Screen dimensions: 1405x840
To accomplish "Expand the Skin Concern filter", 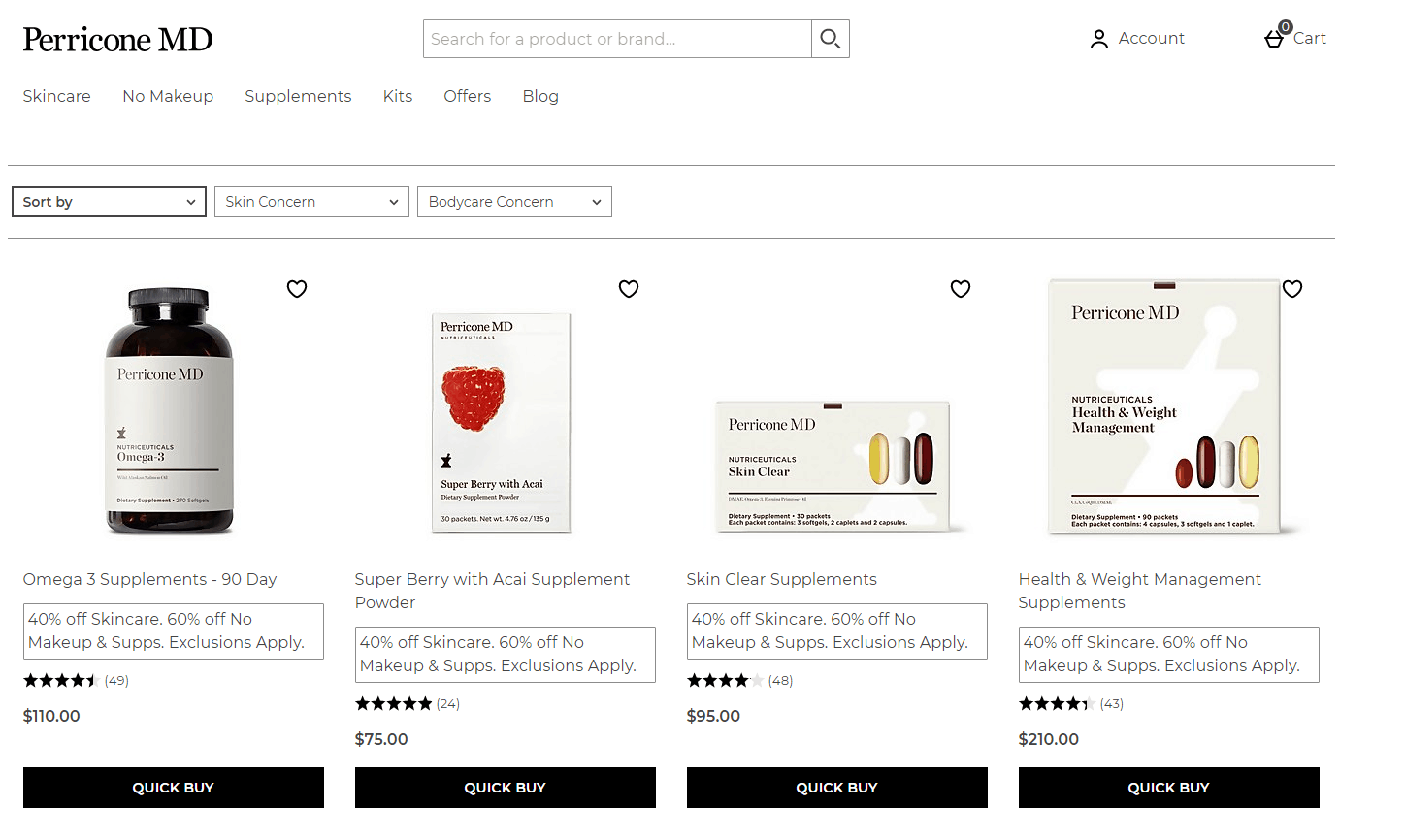I will click(x=311, y=202).
